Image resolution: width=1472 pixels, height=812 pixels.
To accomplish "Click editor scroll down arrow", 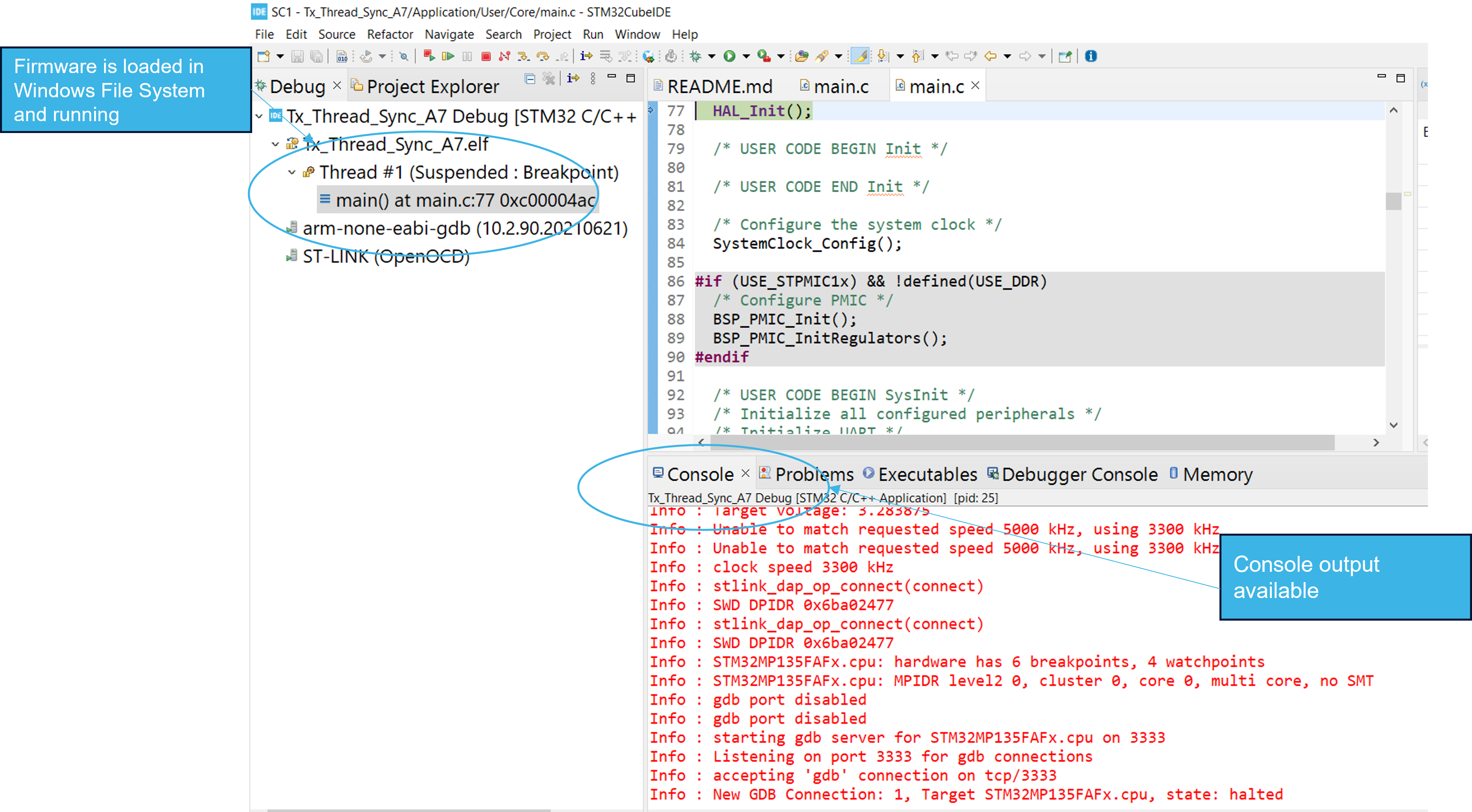I will pos(1393,425).
